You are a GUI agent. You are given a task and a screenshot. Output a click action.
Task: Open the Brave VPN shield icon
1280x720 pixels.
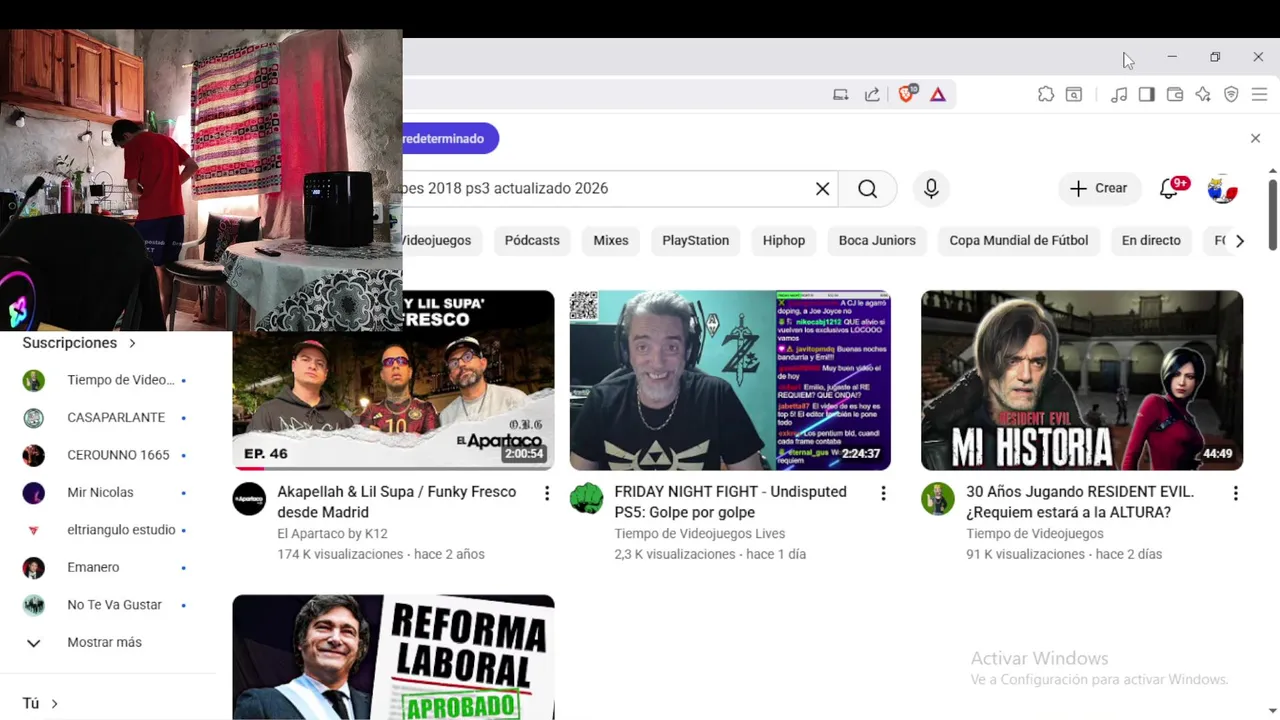click(1231, 94)
